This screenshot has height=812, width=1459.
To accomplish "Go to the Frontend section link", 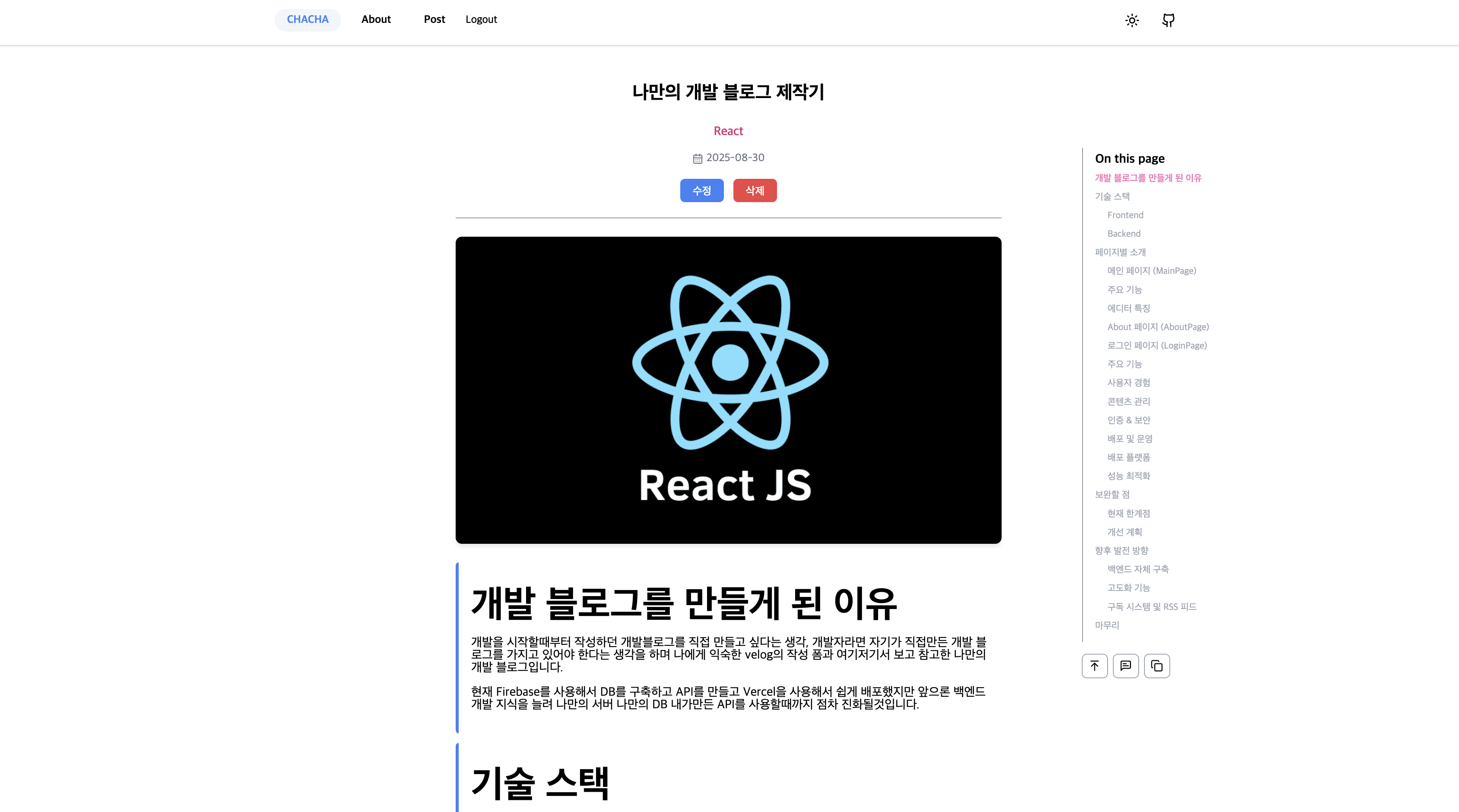I will (1126, 215).
